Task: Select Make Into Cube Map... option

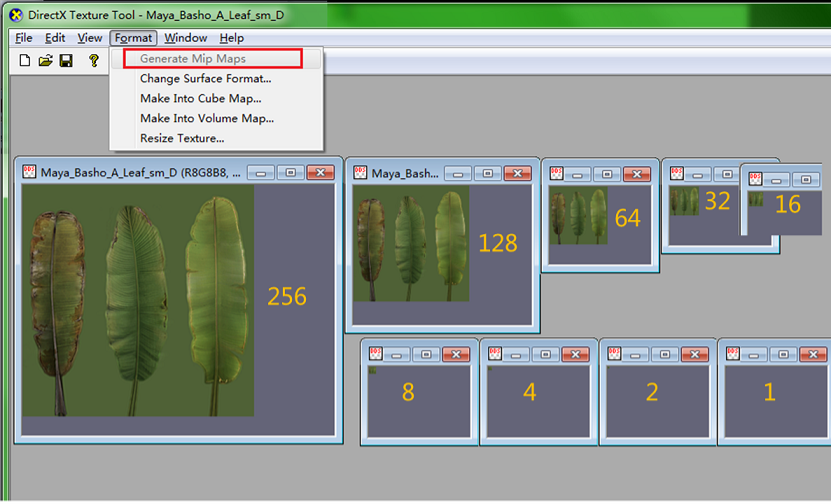Action: pos(200,98)
